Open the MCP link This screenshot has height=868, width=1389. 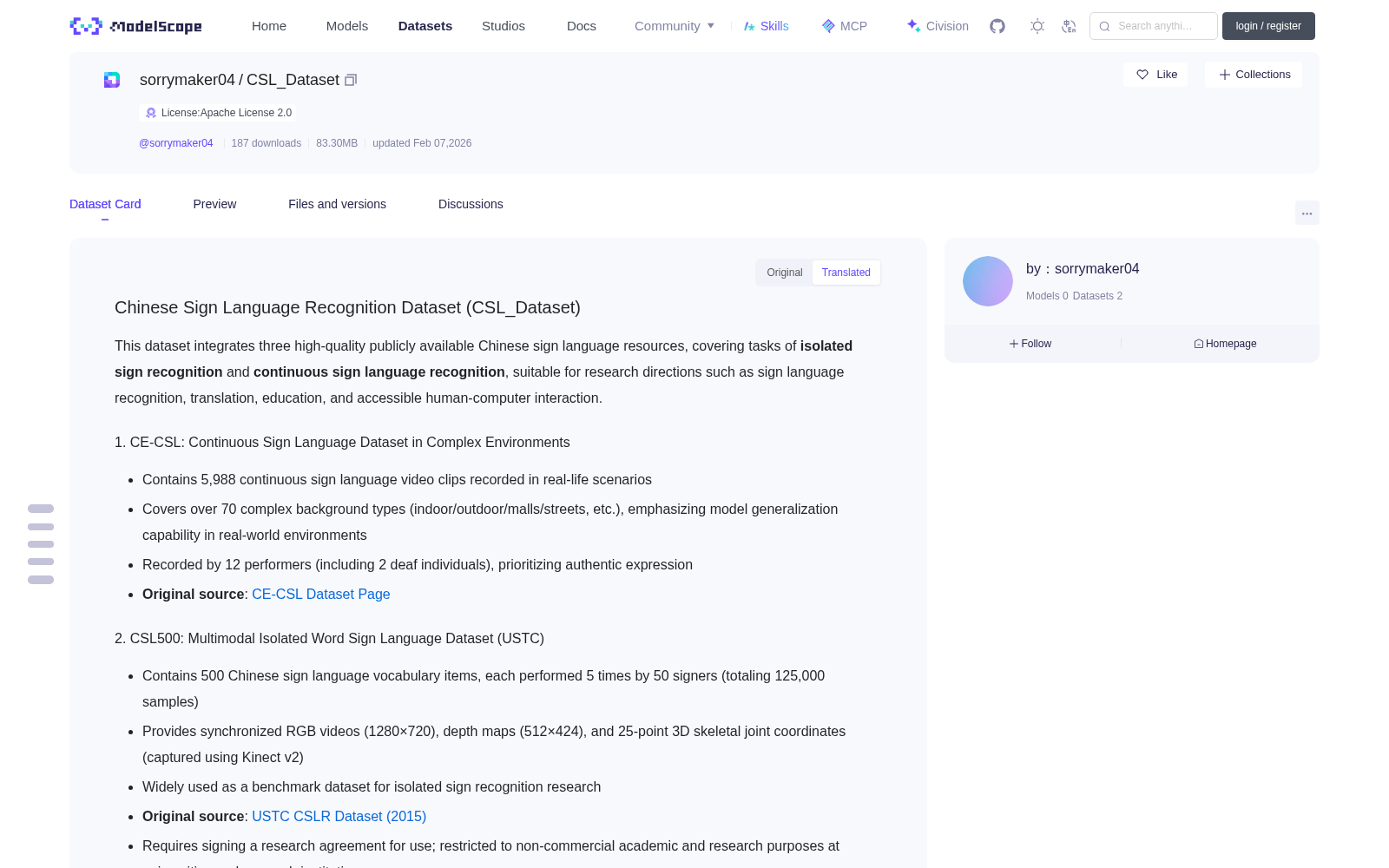pyautogui.click(x=845, y=26)
